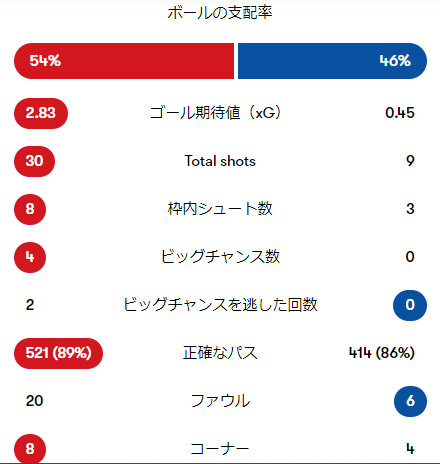Select the blue 6 fouls badge

(410, 401)
